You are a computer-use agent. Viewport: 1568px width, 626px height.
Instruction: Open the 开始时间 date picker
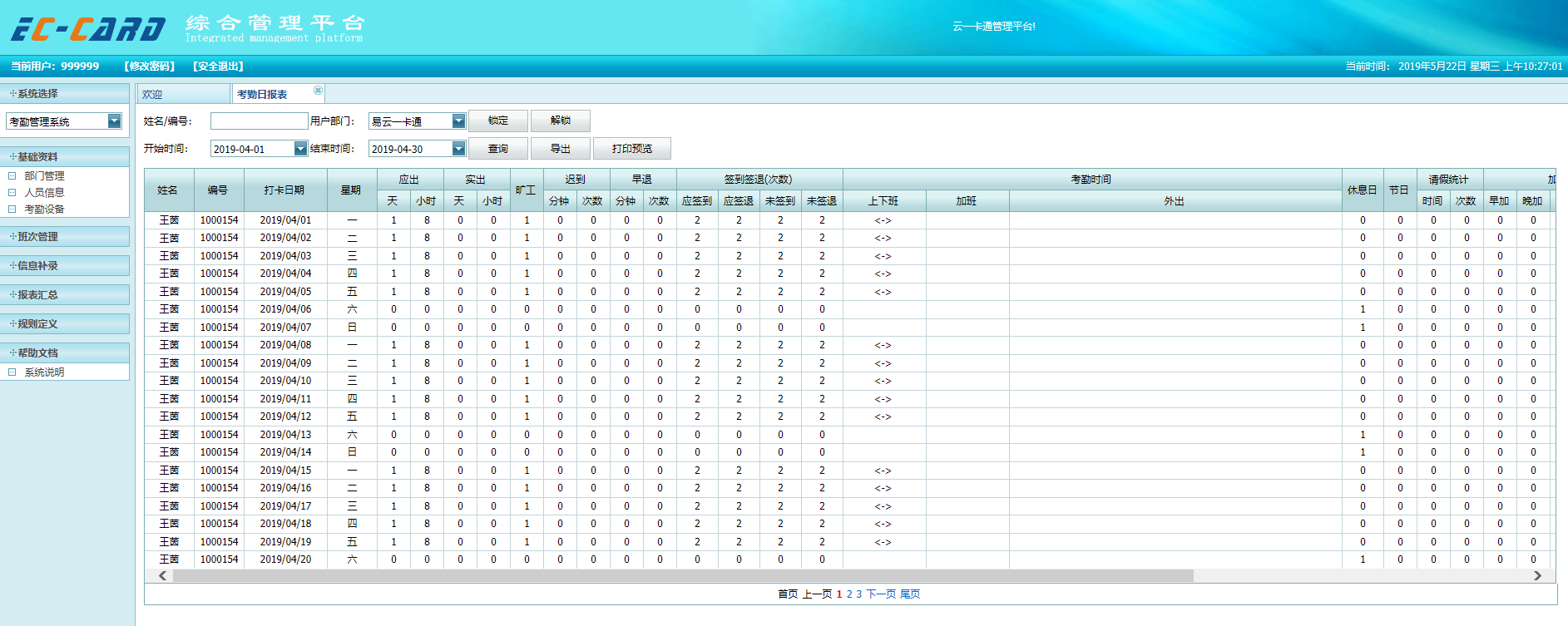[300, 149]
